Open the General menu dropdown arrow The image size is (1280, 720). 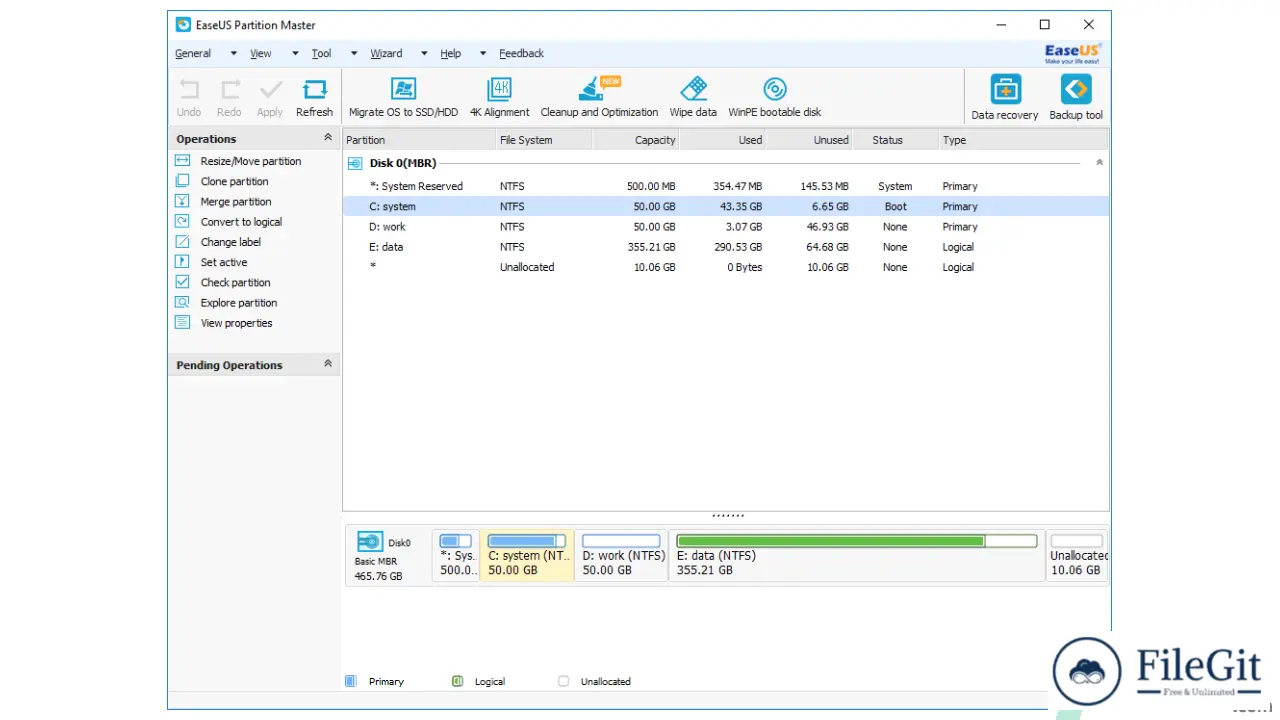[x=234, y=54]
